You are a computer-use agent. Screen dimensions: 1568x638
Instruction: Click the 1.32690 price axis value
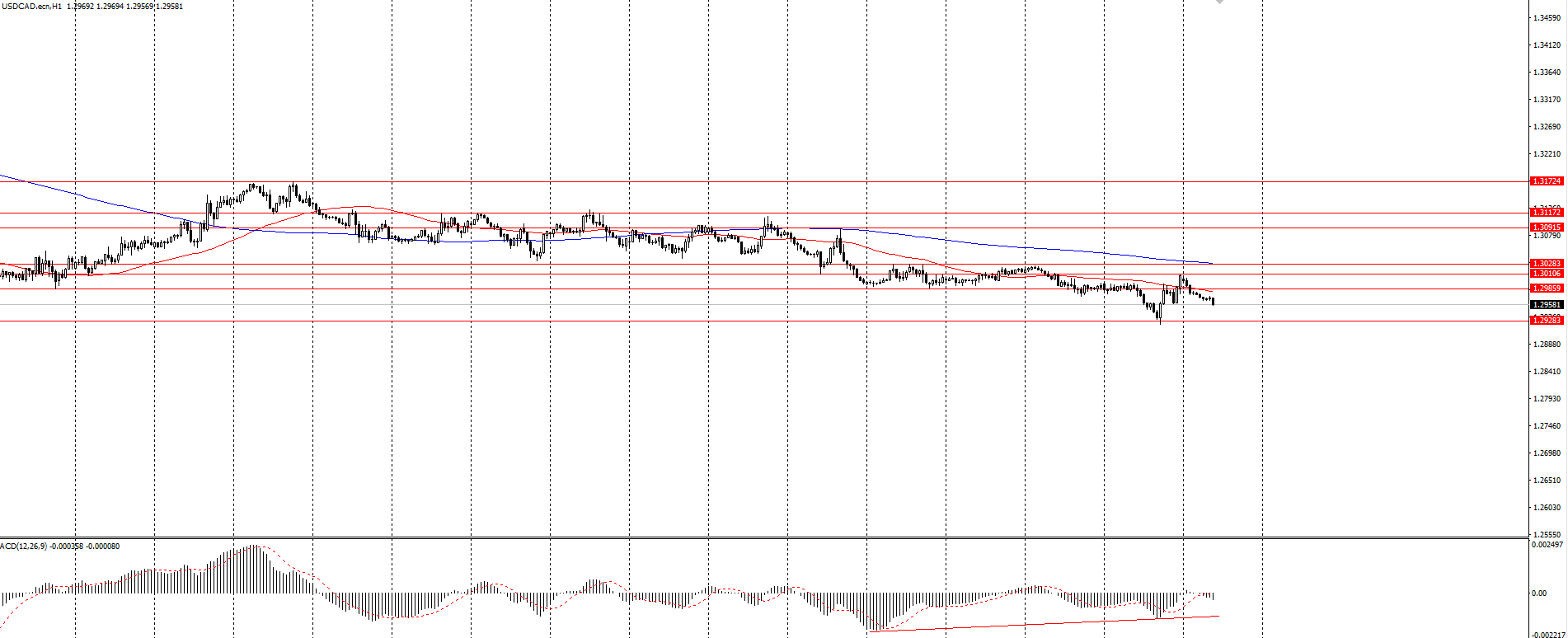pyautogui.click(x=1547, y=127)
